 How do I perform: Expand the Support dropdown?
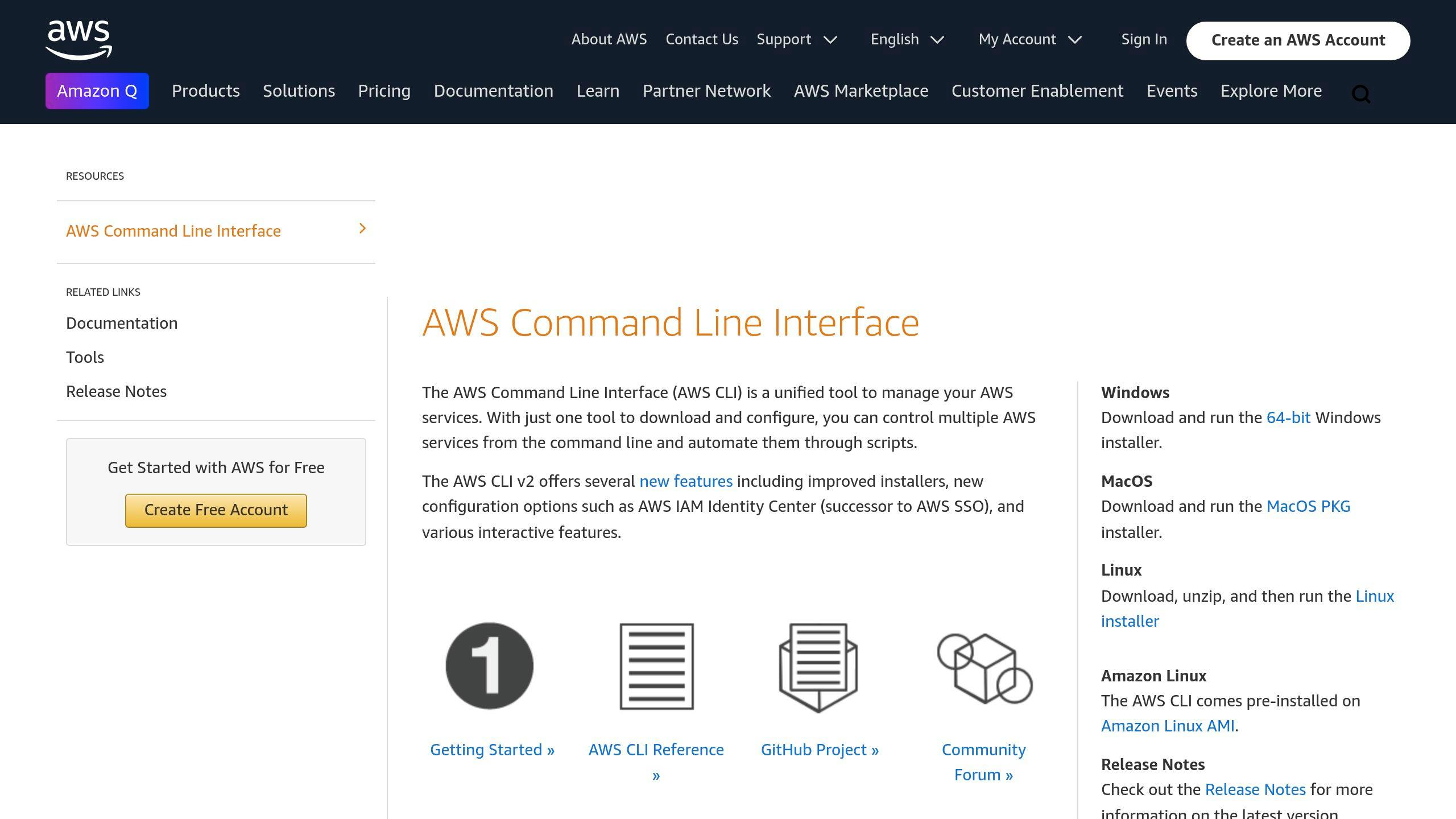click(x=797, y=39)
